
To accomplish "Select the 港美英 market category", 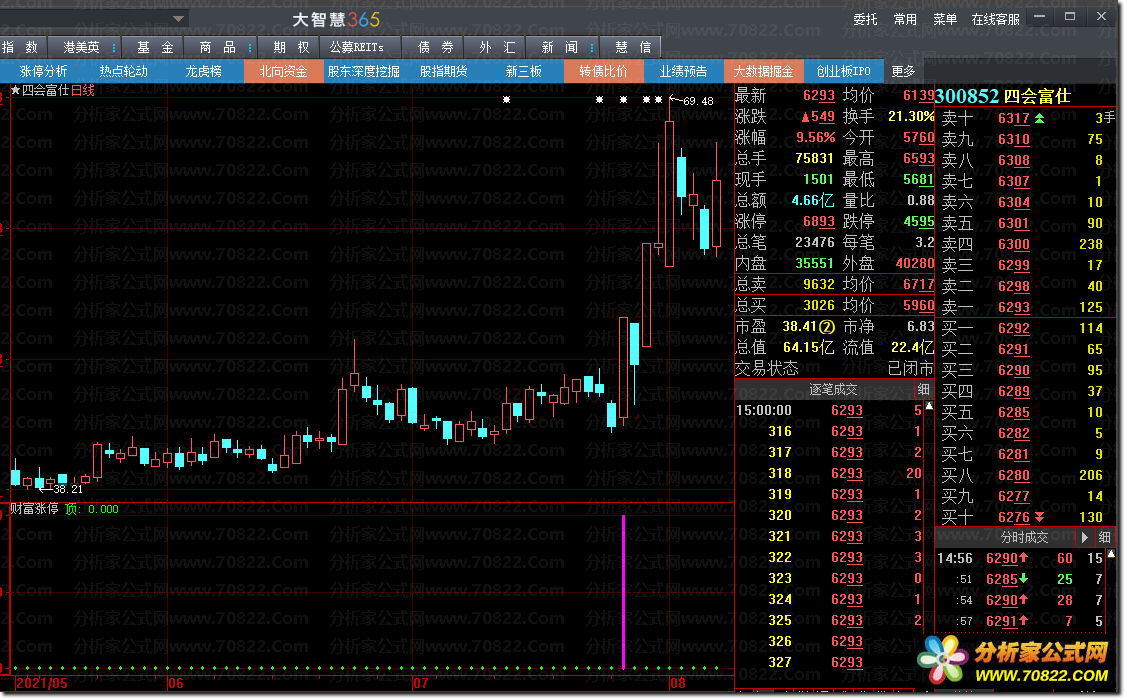I will click(x=80, y=47).
